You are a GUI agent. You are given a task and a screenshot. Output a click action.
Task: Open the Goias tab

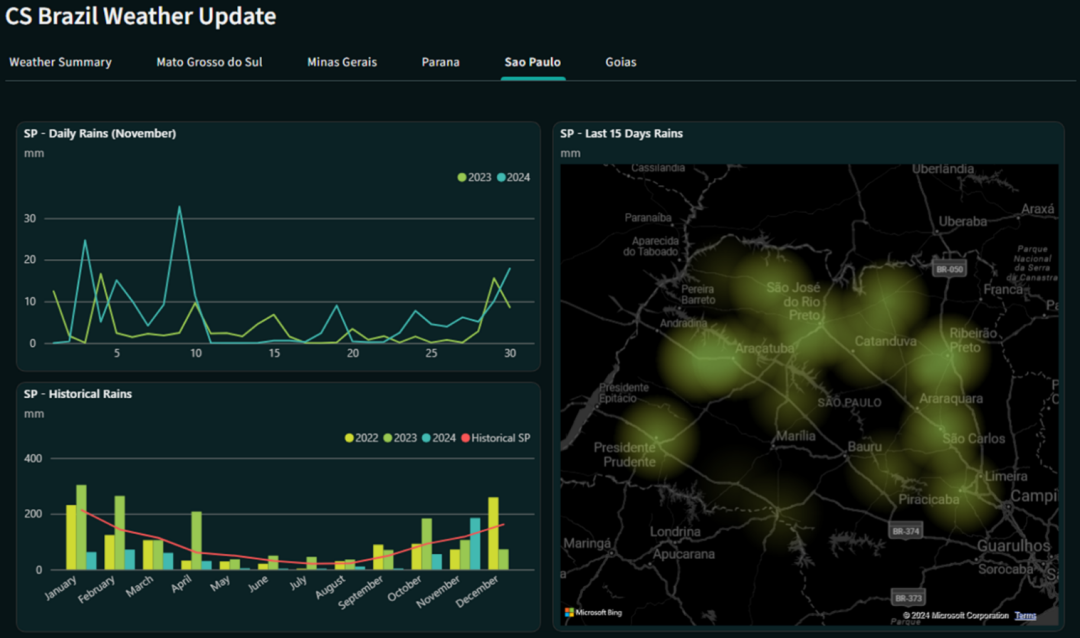click(620, 62)
